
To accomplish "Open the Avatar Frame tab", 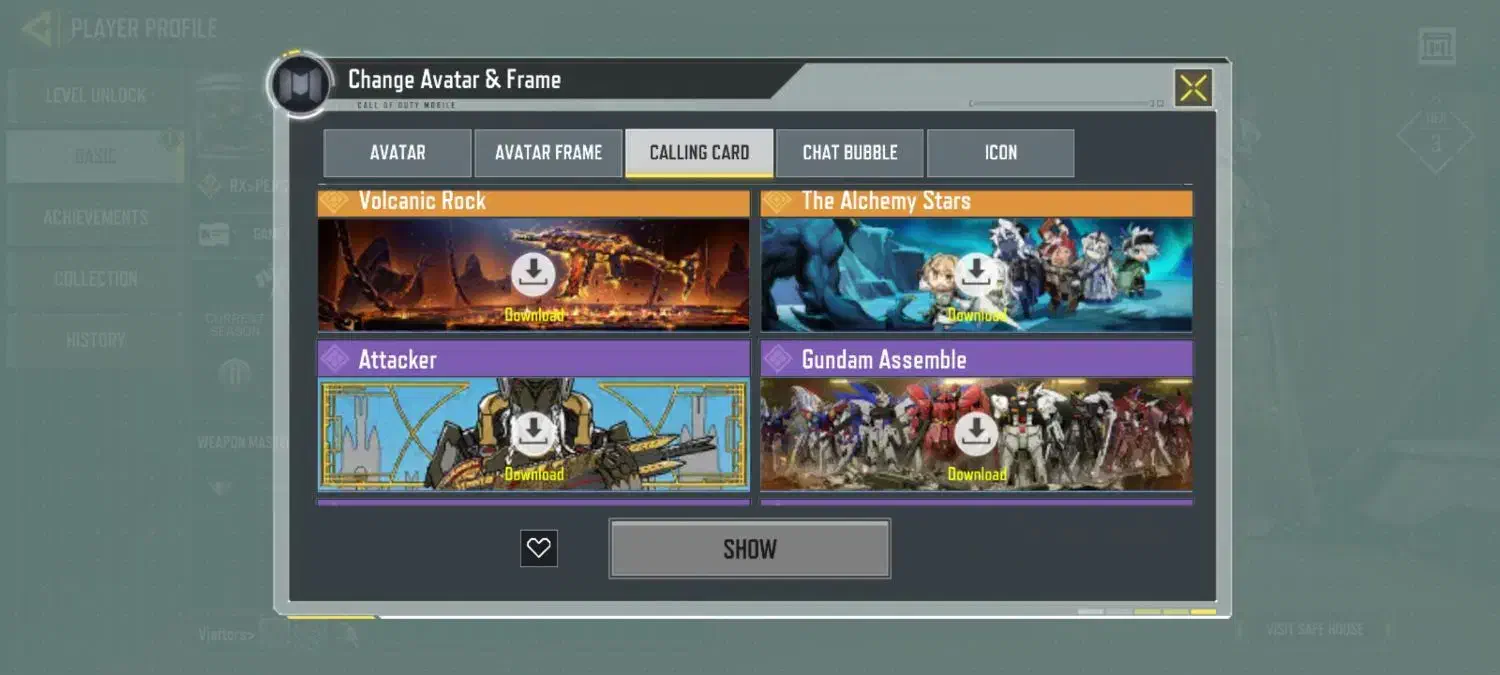I will pos(548,153).
